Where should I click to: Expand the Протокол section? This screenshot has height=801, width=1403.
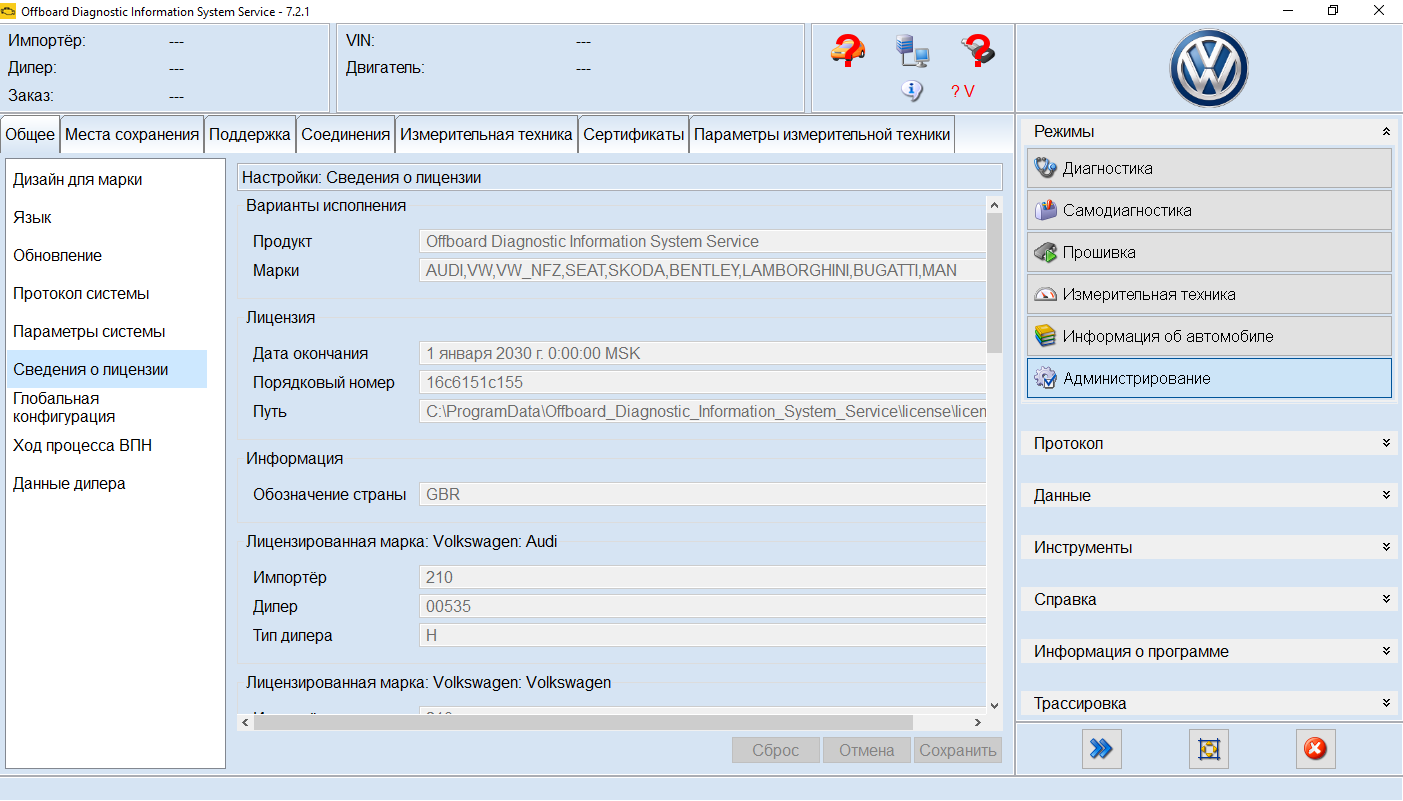[x=1208, y=443]
